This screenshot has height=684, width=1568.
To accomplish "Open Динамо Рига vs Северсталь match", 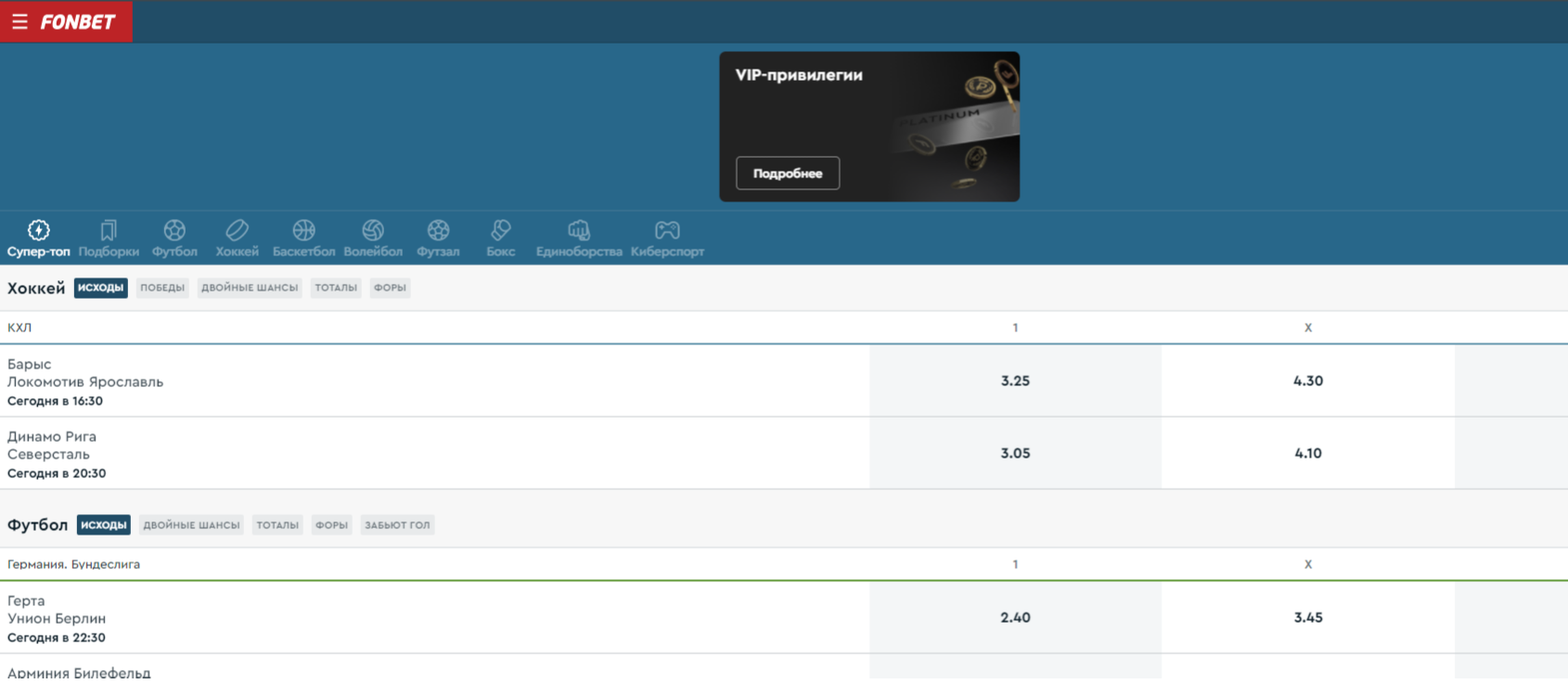I will 52,445.
